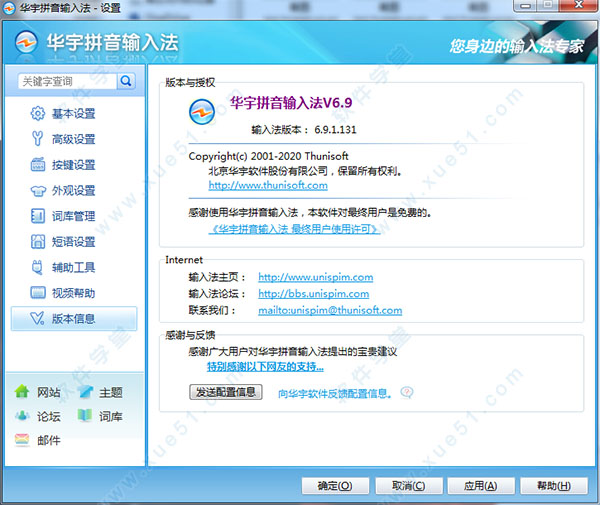The image size is (600, 505).
Task: Click the 应用(A) button
Action: click(481, 486)
